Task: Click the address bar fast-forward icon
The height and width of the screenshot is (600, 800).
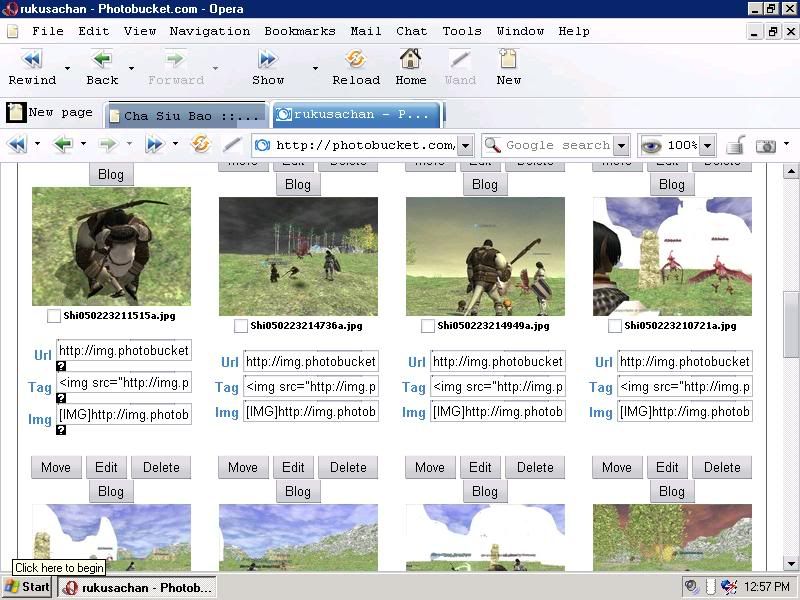Action: coord(154,145)
